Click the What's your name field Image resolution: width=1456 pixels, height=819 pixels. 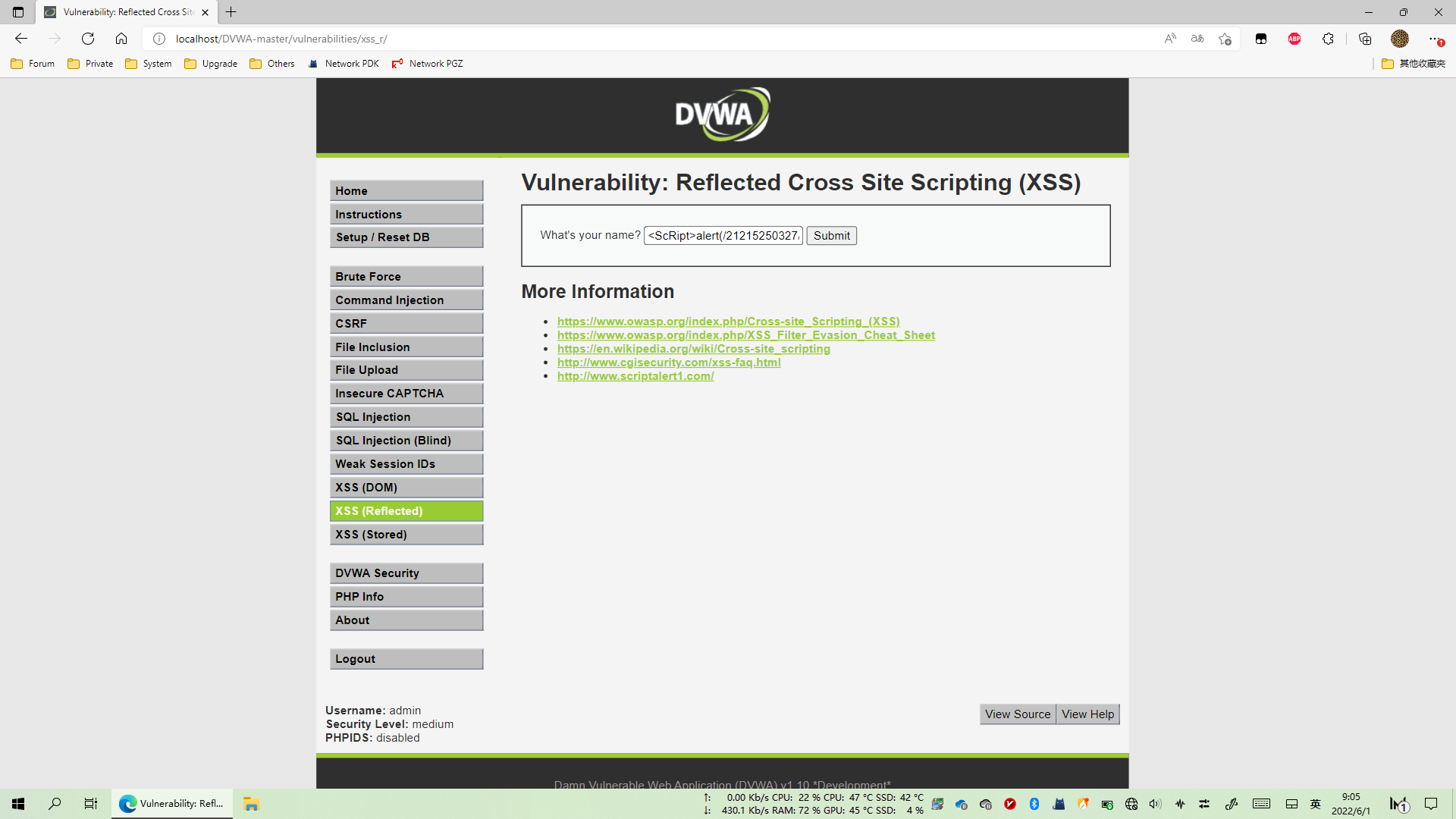pos(723,236)
